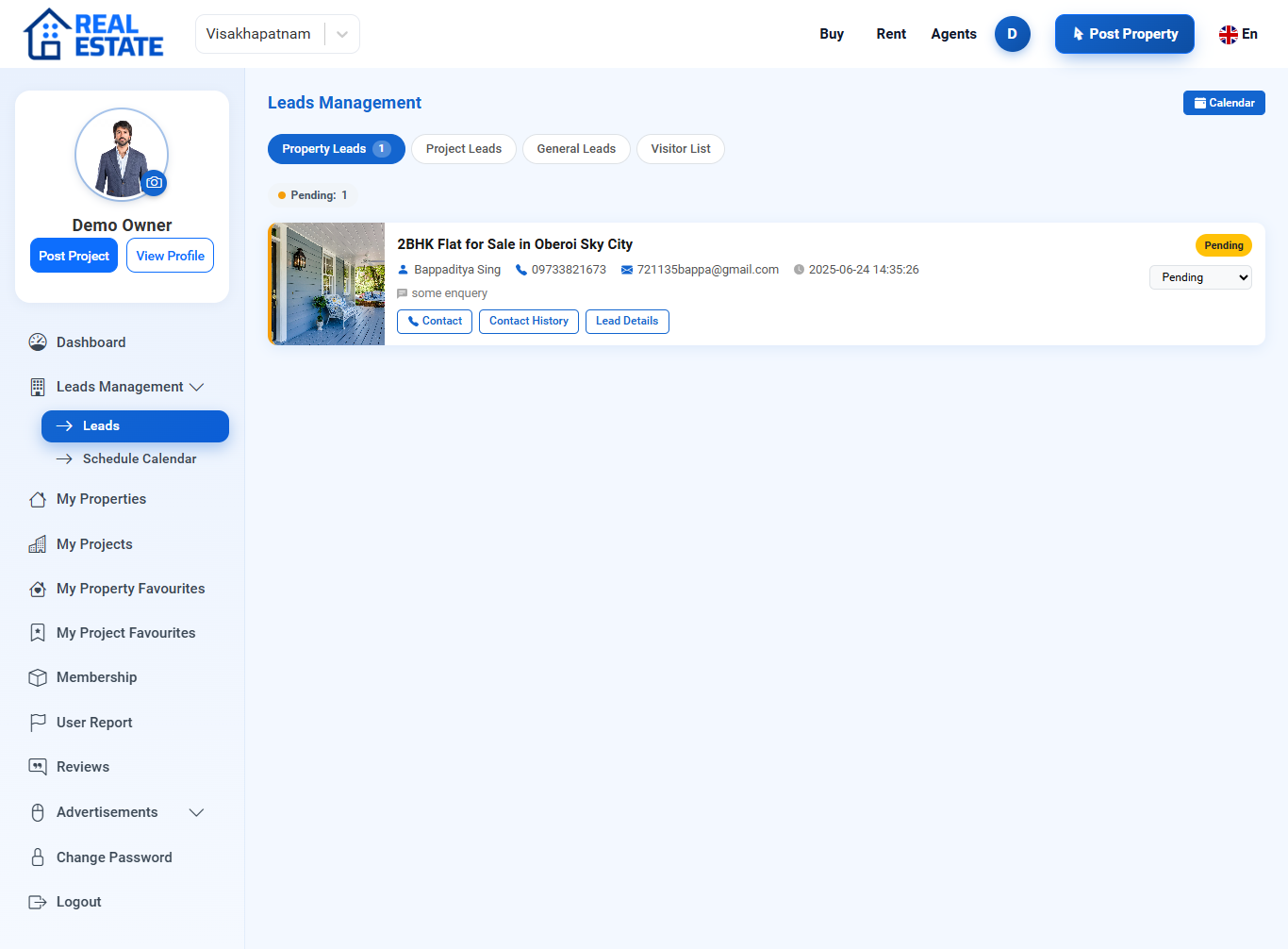This screenshot has height=949, width=1288.
Task: Click the Logout exit icon
Action: coord(38,902)
